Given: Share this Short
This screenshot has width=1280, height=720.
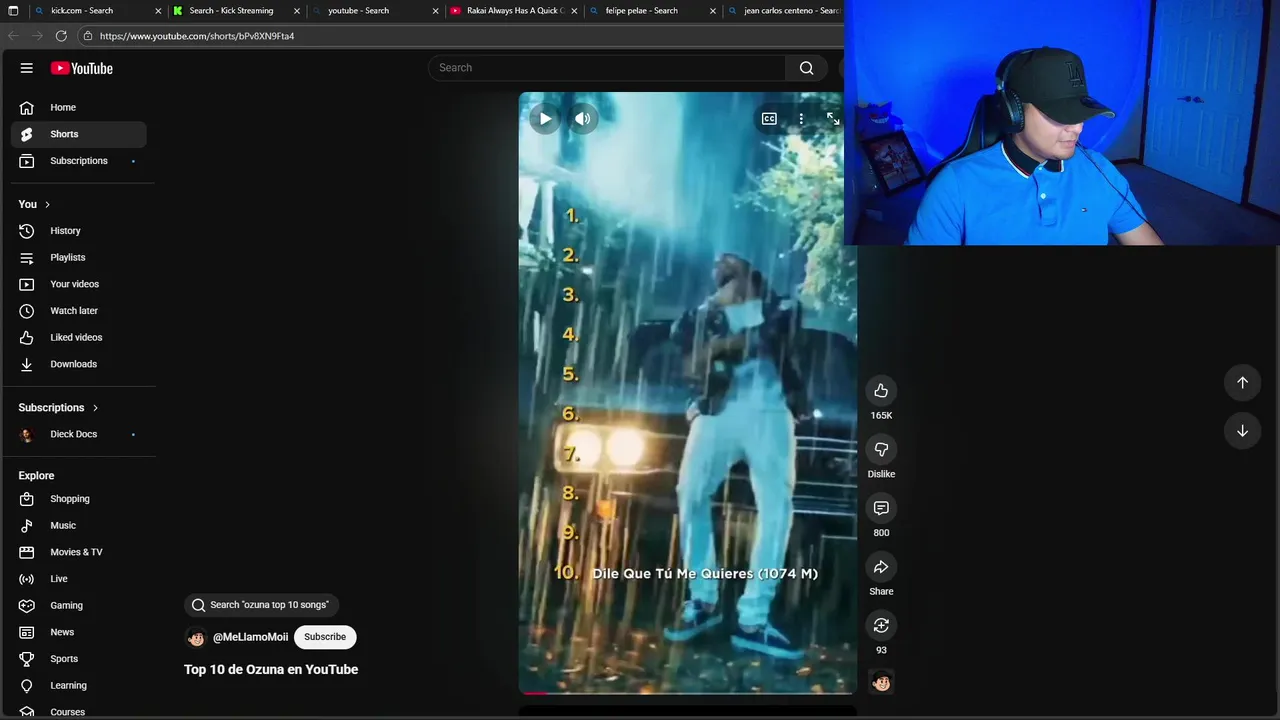Looking at the screenshot, I should [881, 567].
